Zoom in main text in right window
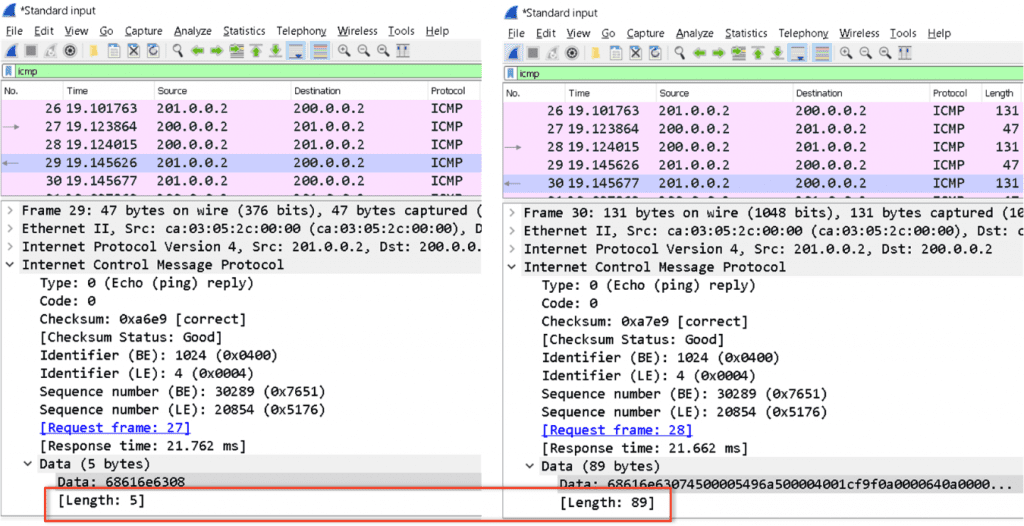 (x=845, y=53)
